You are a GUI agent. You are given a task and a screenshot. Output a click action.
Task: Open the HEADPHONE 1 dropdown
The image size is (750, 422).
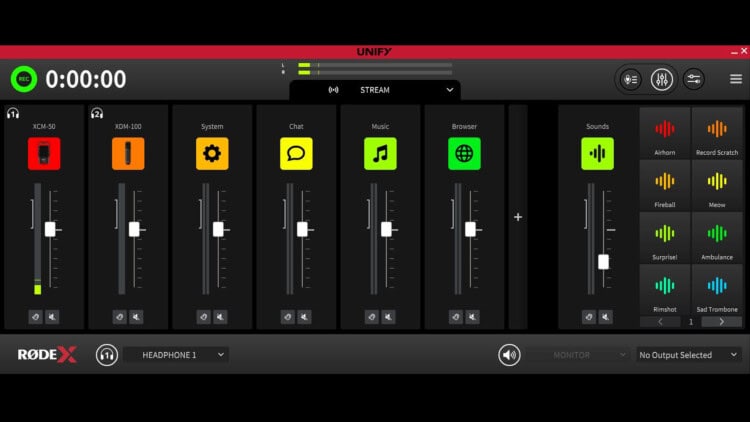click(x=176, y=355)
